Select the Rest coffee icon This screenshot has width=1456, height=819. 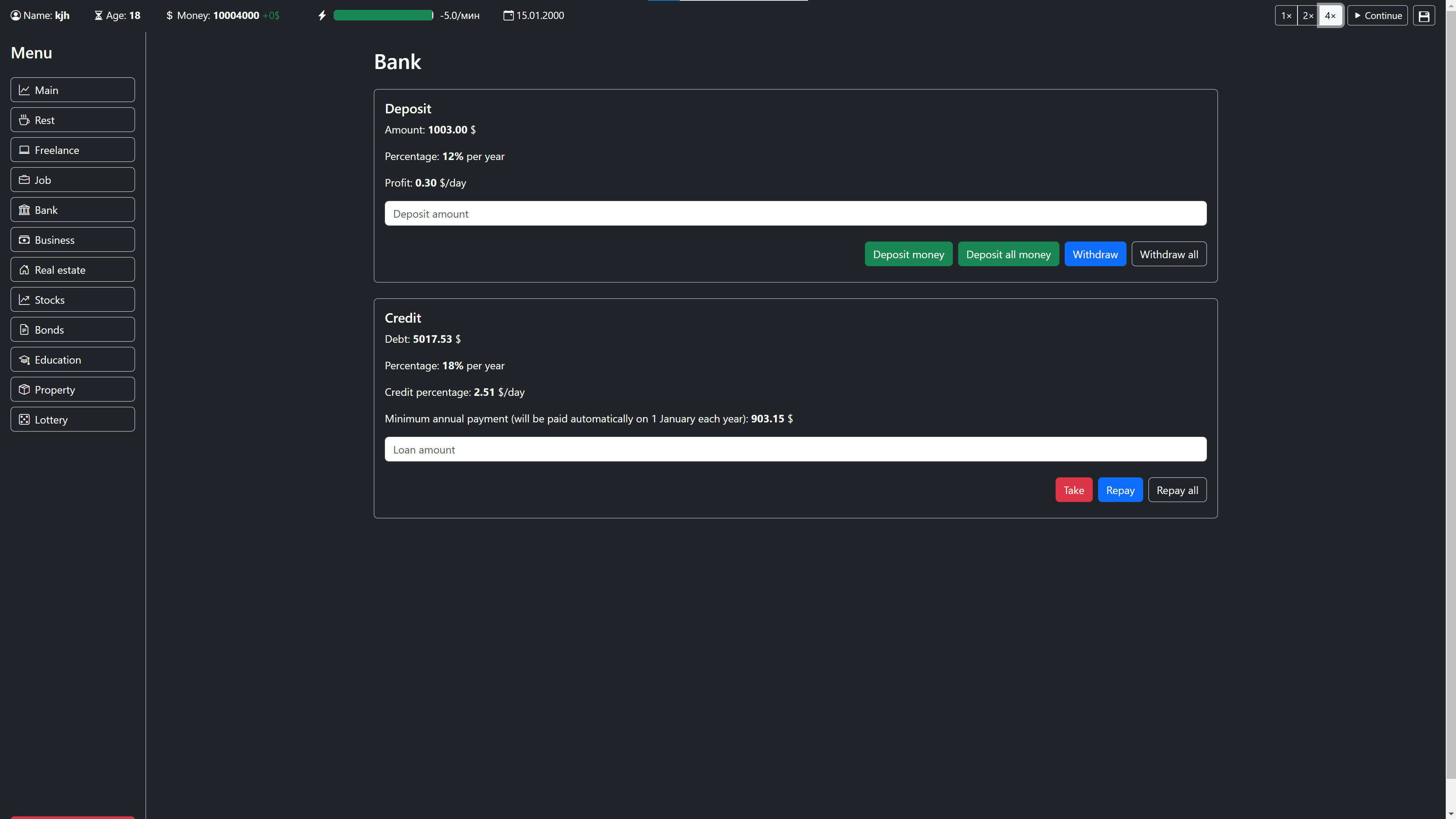coord(24,119)
